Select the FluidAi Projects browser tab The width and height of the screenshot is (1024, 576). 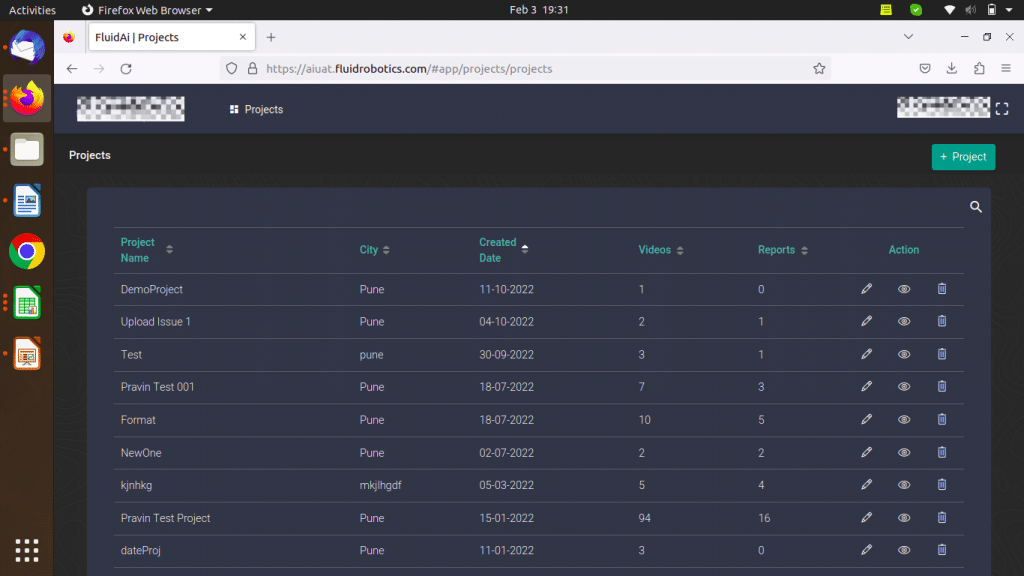click(x=160, y=37)
